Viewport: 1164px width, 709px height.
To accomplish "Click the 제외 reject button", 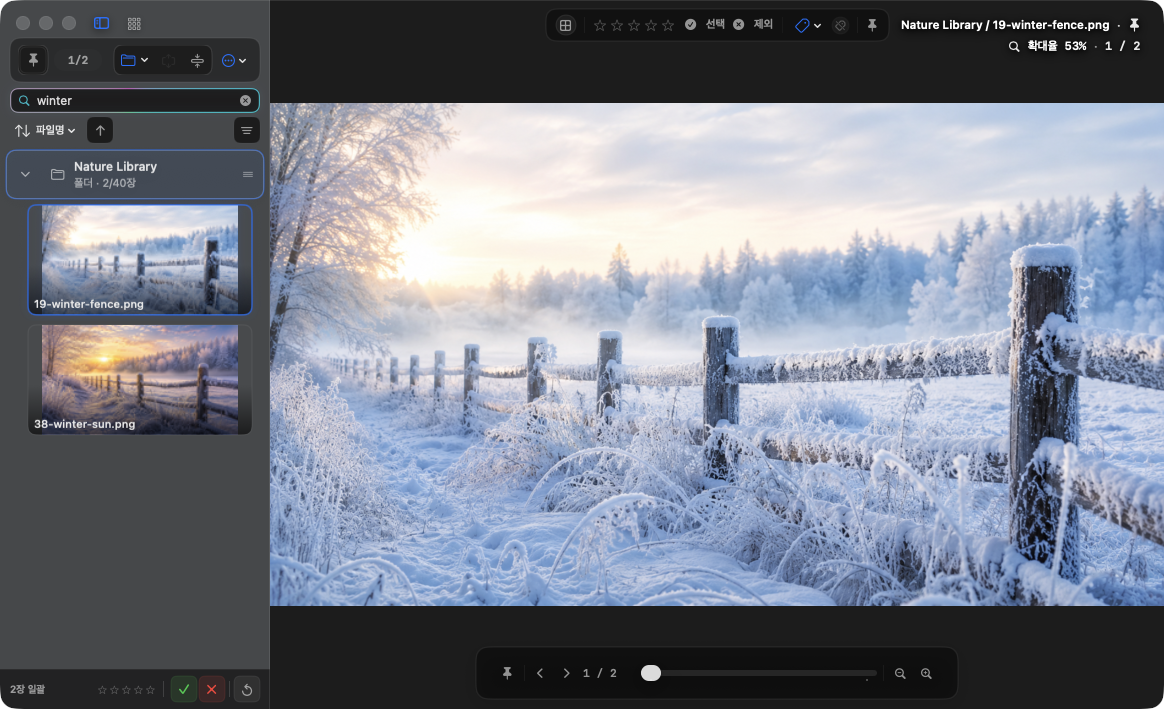I will coord(753,24).
